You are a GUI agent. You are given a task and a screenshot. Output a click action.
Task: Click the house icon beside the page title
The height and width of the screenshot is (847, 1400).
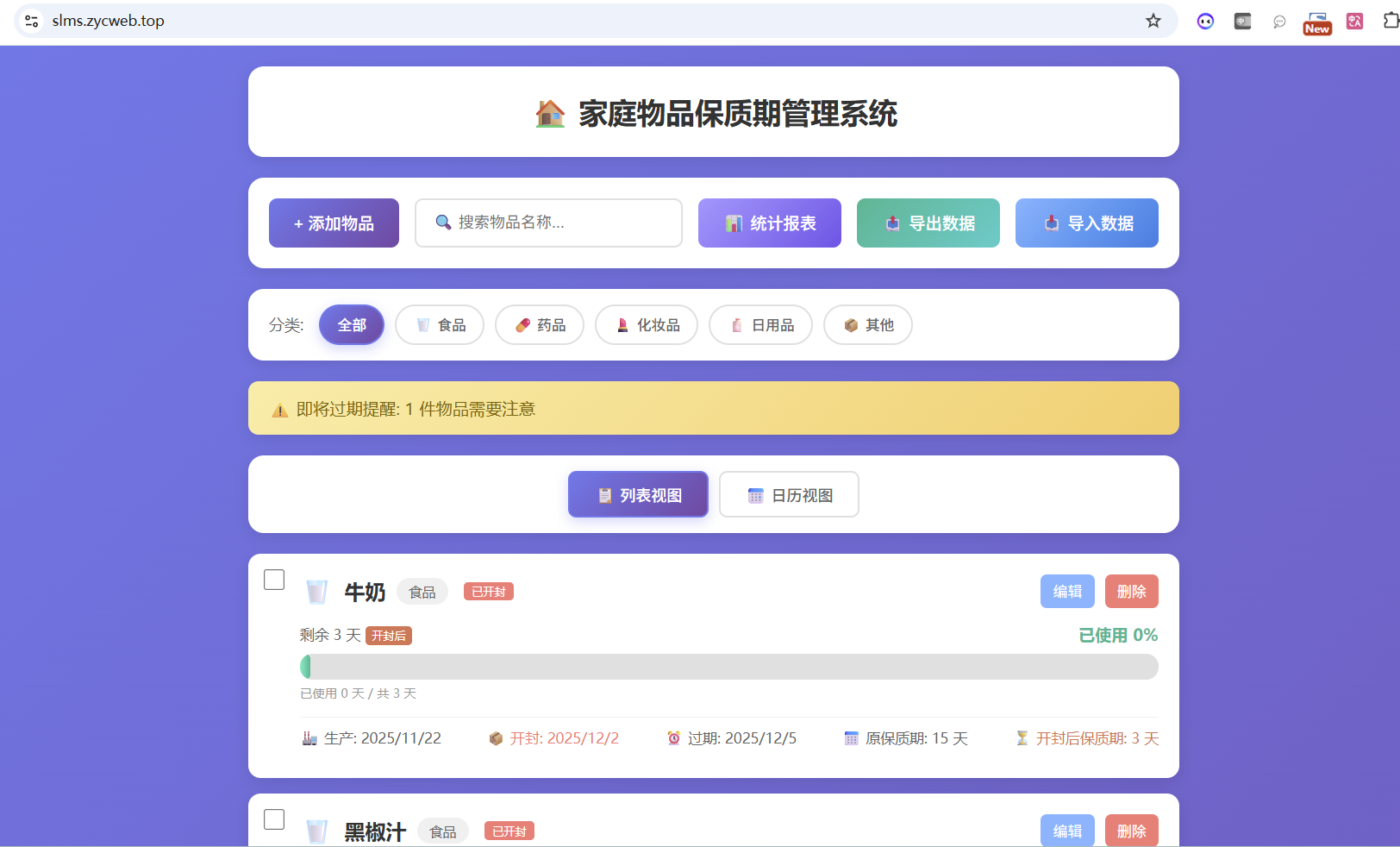550,114
